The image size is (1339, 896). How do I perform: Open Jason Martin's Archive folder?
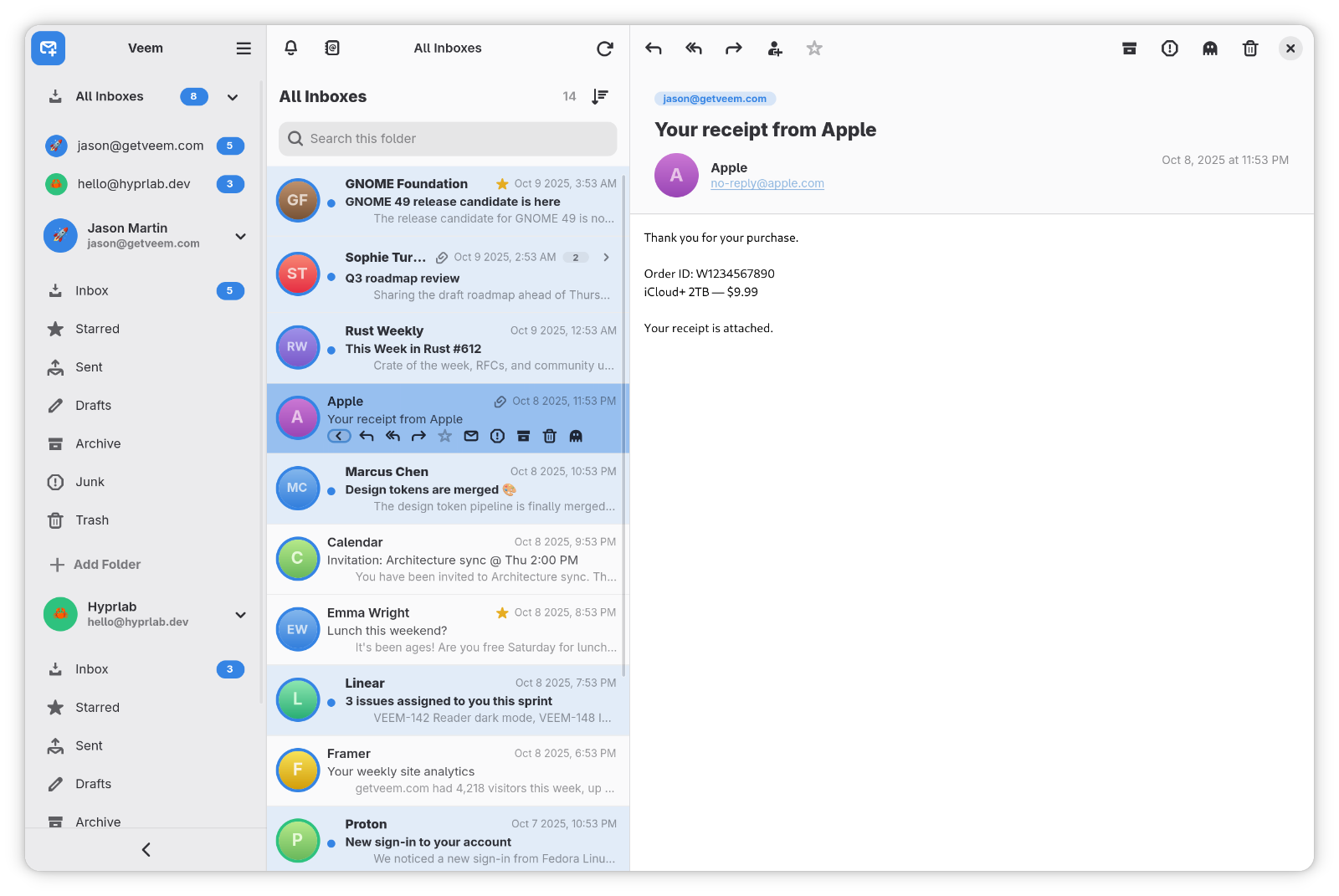click(146, 444)
